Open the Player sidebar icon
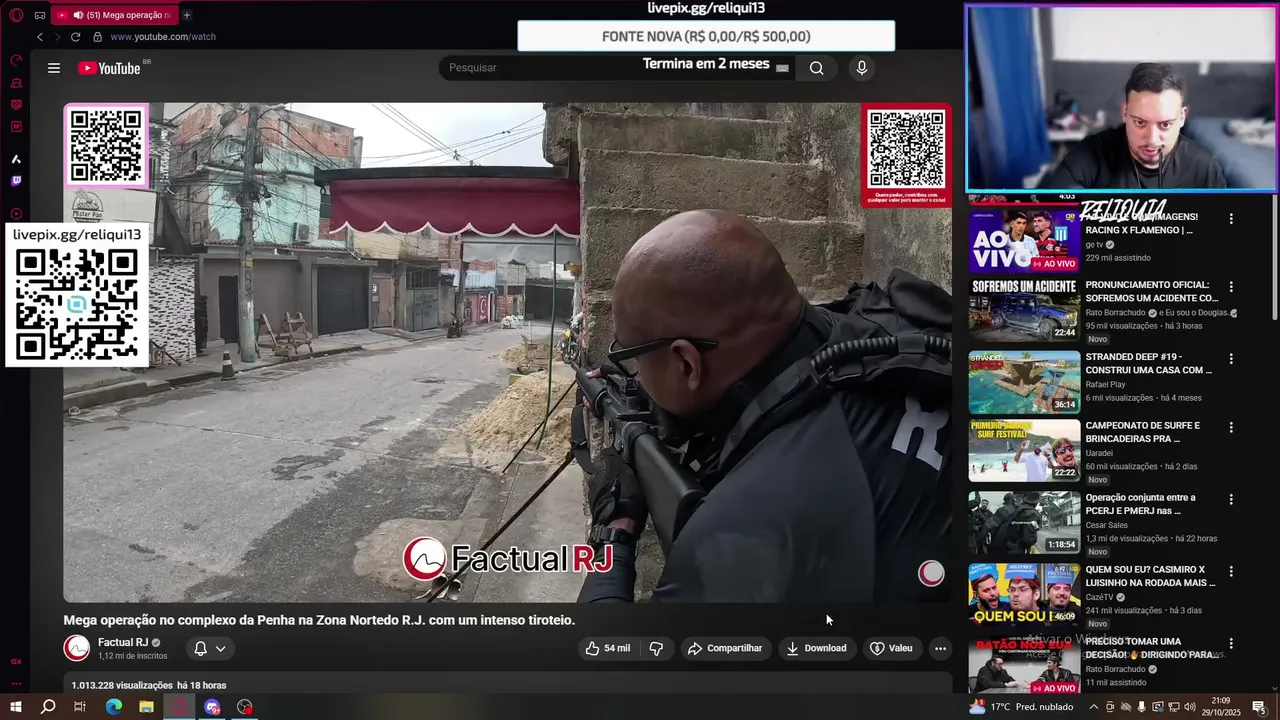The image size is (1280, 720). (x=16, y=214)
